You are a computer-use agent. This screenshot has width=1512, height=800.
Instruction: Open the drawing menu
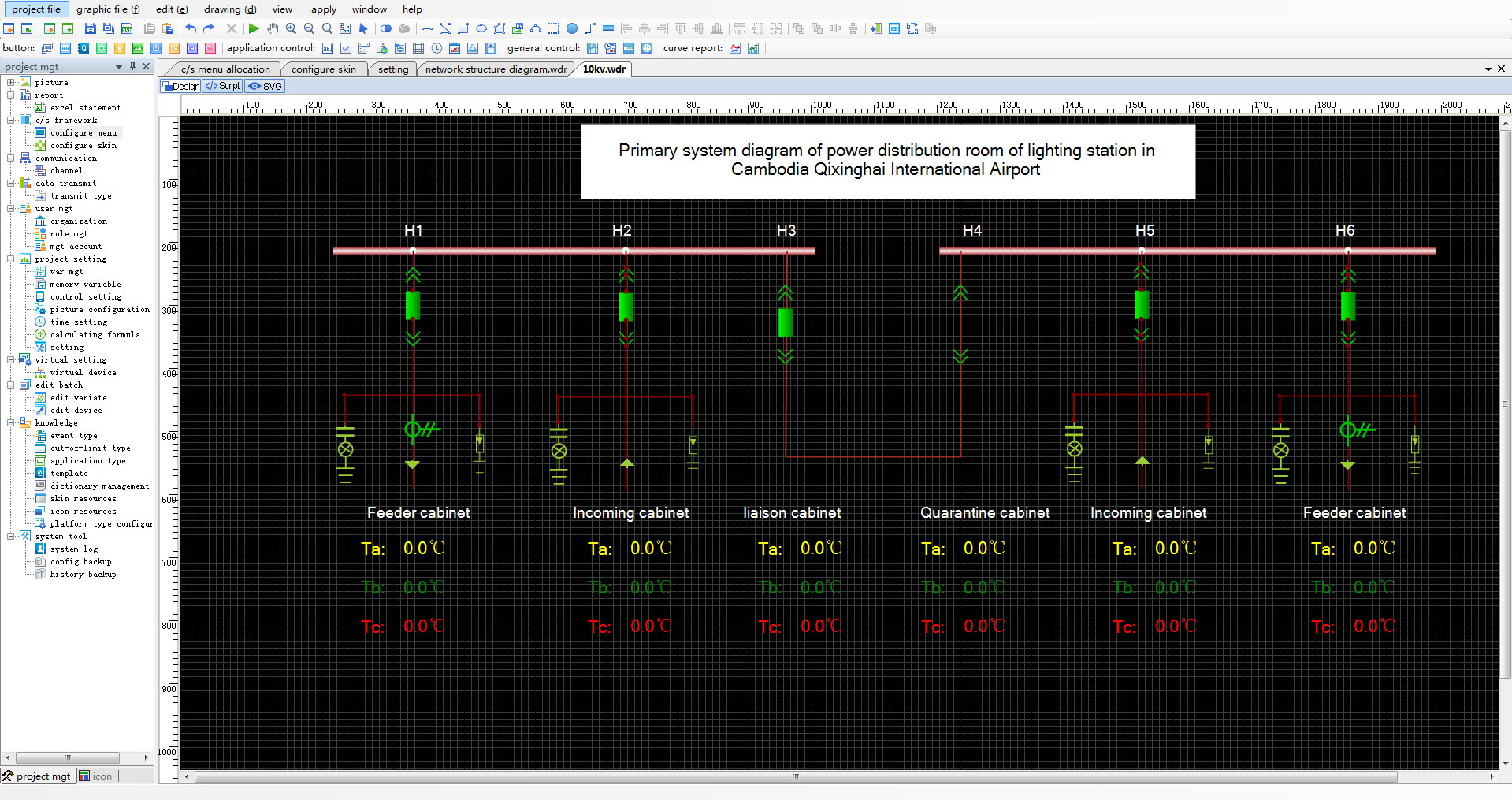(x=230, y=9)
